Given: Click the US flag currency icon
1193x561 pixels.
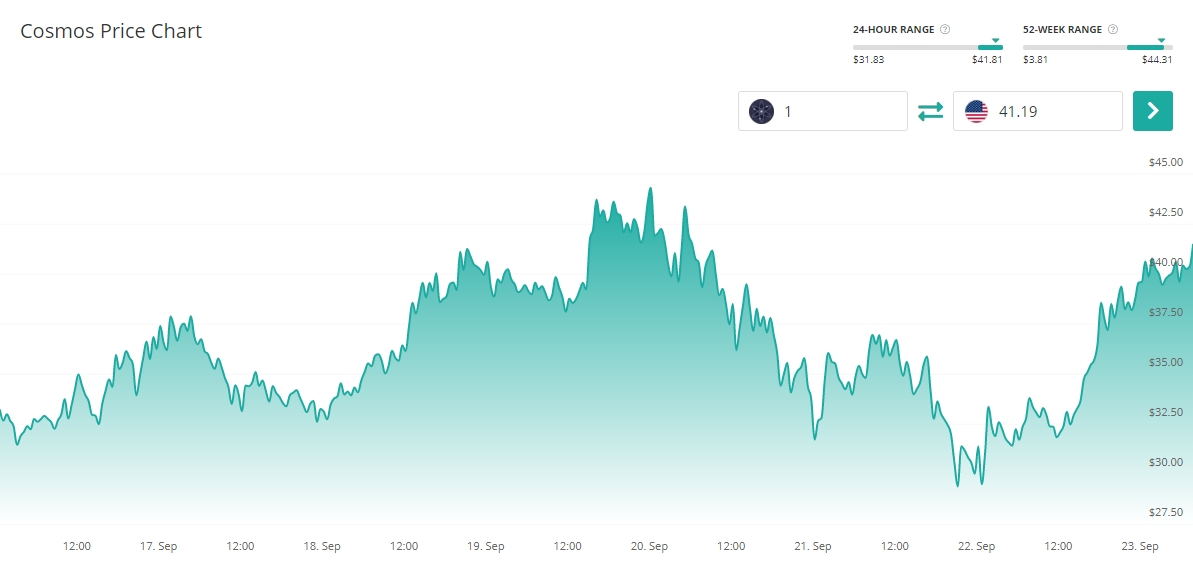Looking at the screenshot, I should 977,112.
